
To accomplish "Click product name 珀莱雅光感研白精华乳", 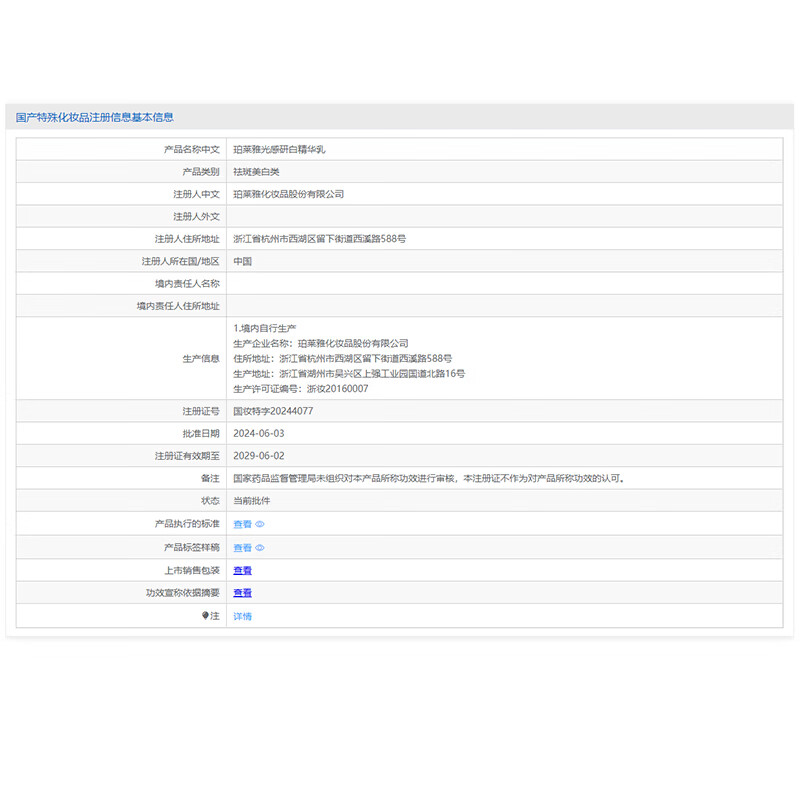I will point(279,149).
